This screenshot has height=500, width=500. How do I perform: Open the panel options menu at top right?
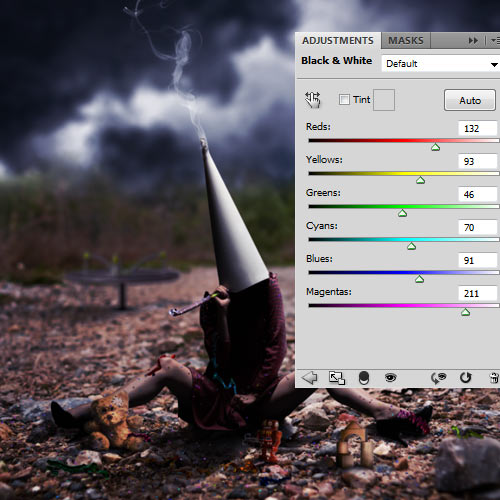[495, 41]
